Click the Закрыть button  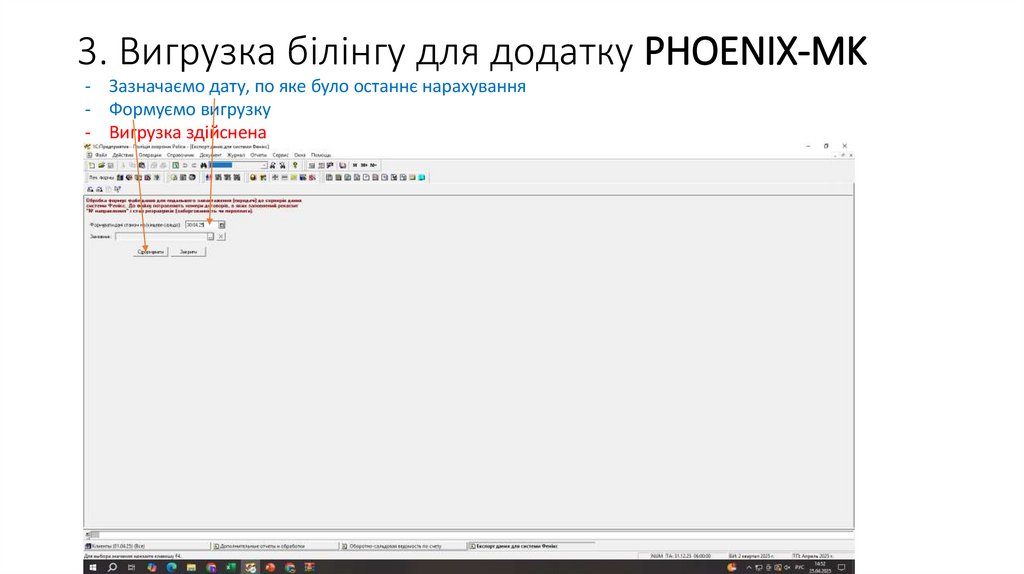click(188, 251)
